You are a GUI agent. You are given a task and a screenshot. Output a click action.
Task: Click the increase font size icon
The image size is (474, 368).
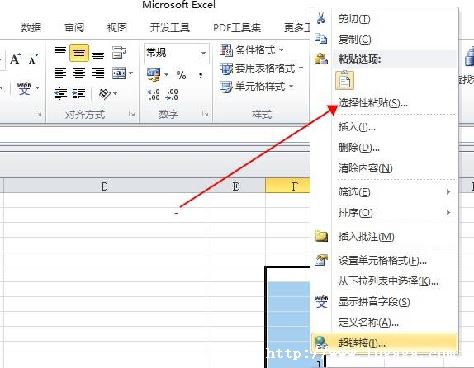click(15, 59)
